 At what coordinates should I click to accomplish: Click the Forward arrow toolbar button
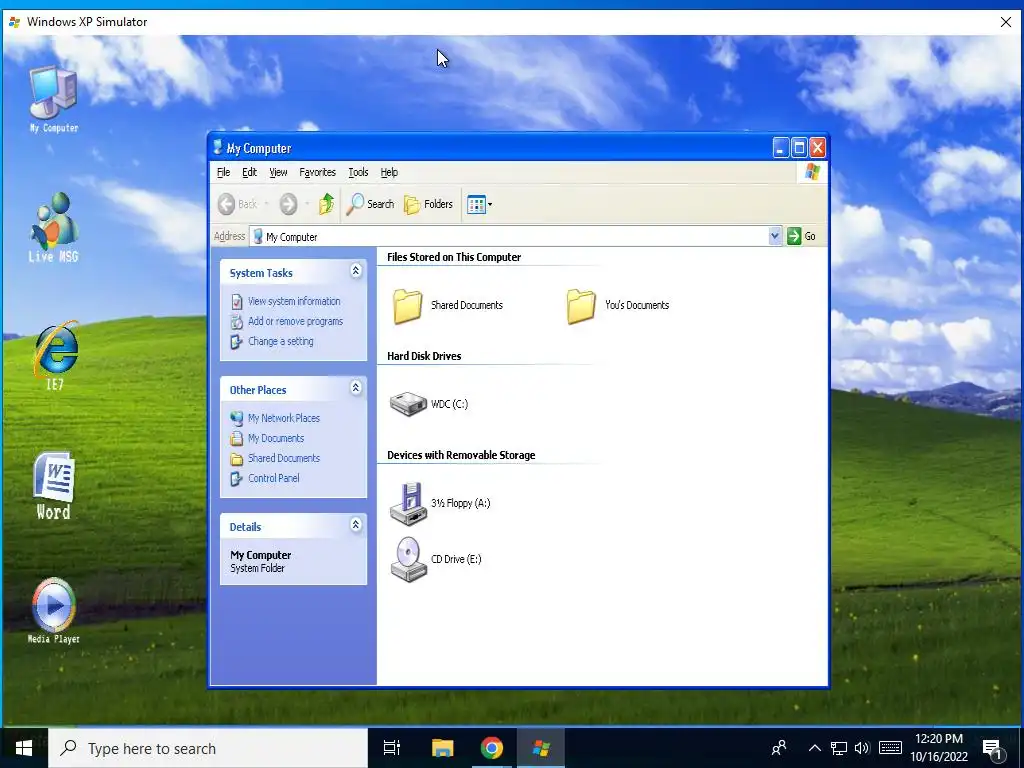[x=288, y=204]
